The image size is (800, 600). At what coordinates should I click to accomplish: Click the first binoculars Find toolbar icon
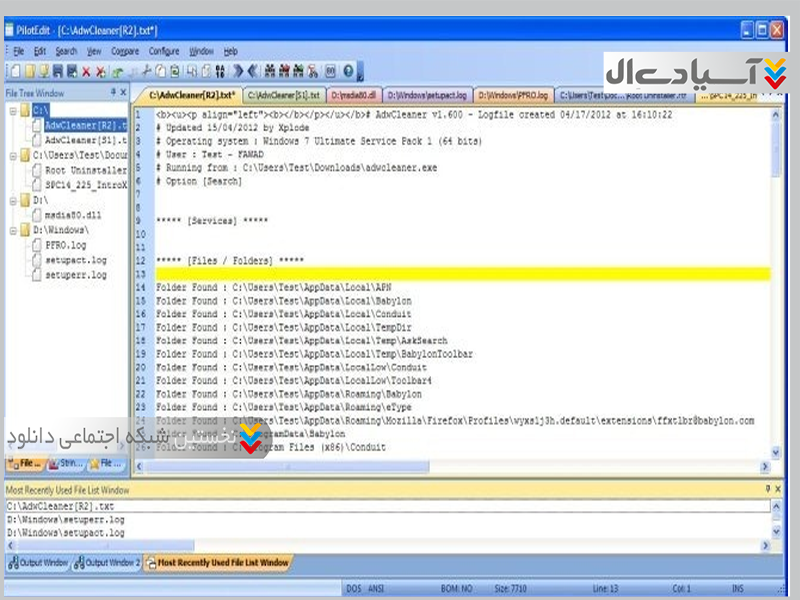tap(269, 71)
